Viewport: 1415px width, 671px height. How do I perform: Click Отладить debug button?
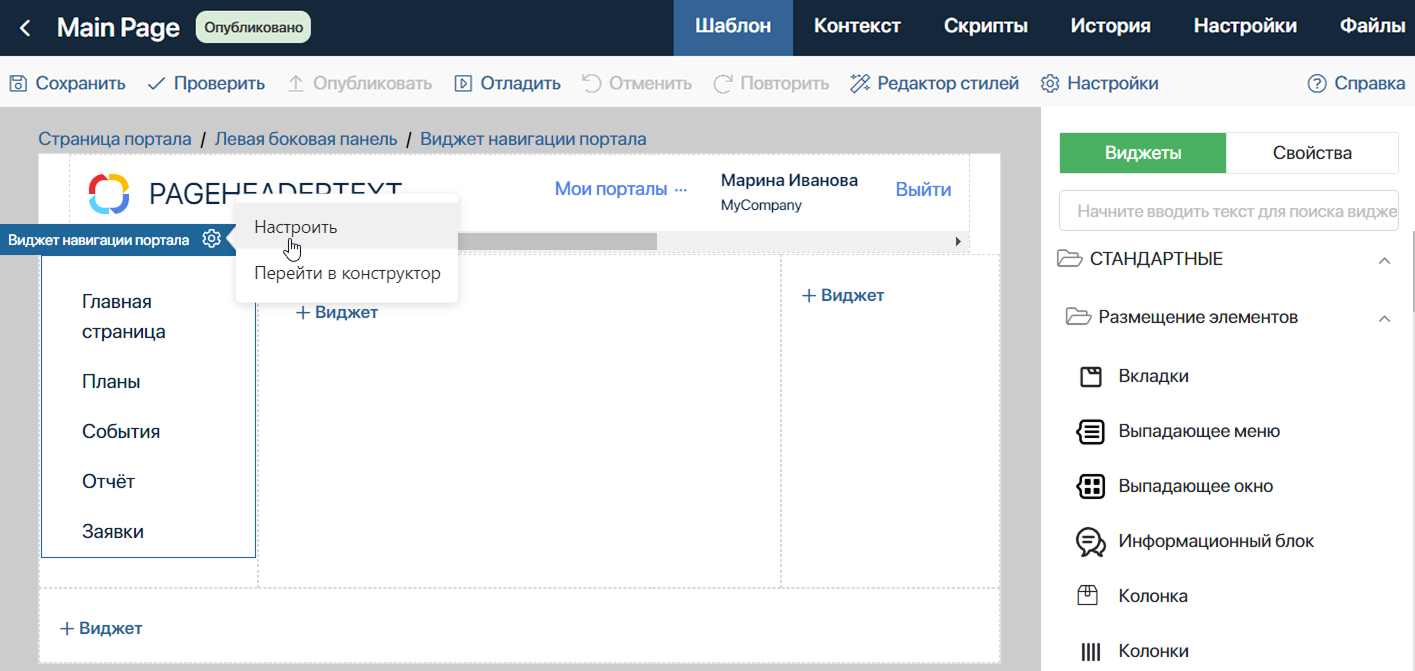(507, 83)
